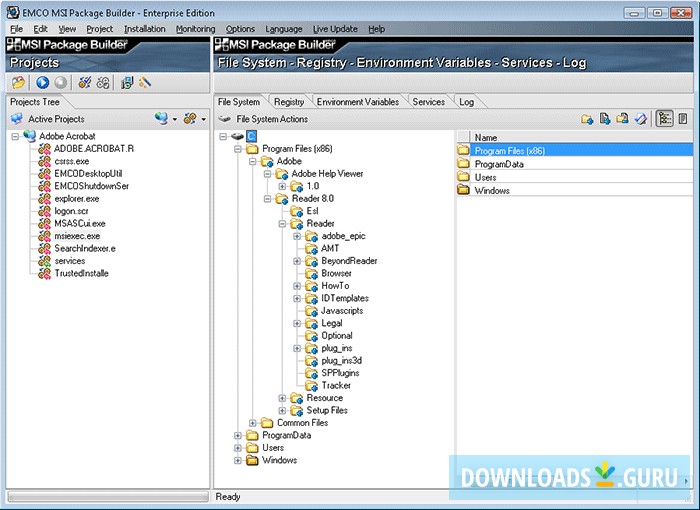Switch to the Services tab

429,102
